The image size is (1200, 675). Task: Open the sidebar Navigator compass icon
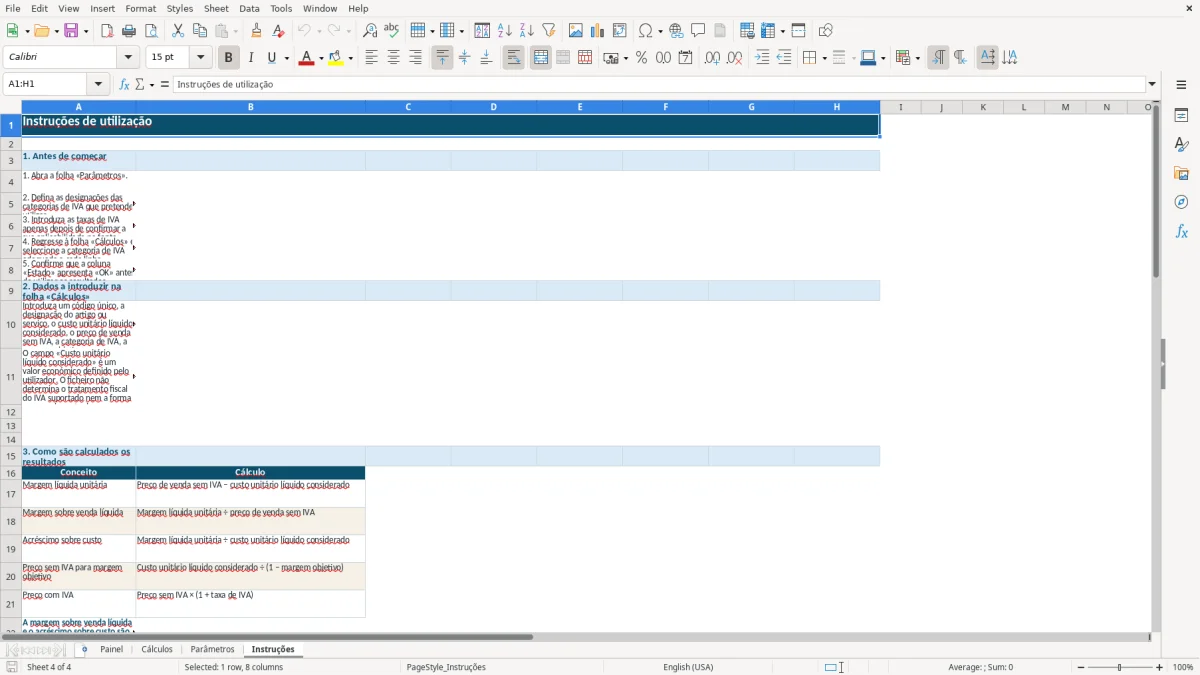click(1181, 202)
